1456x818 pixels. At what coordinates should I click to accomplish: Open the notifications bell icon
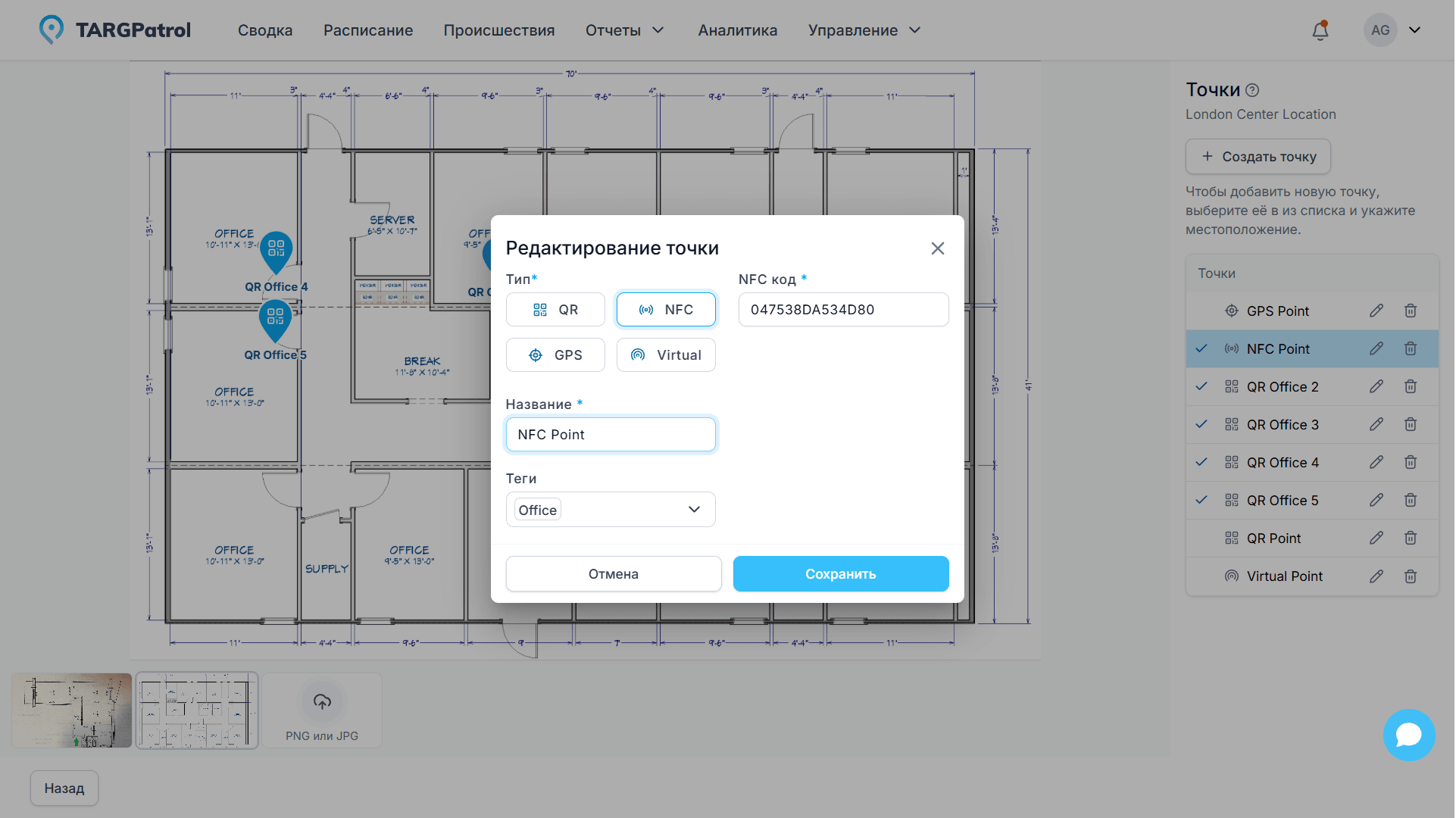pyautogui.click(x=1320, y=30)
